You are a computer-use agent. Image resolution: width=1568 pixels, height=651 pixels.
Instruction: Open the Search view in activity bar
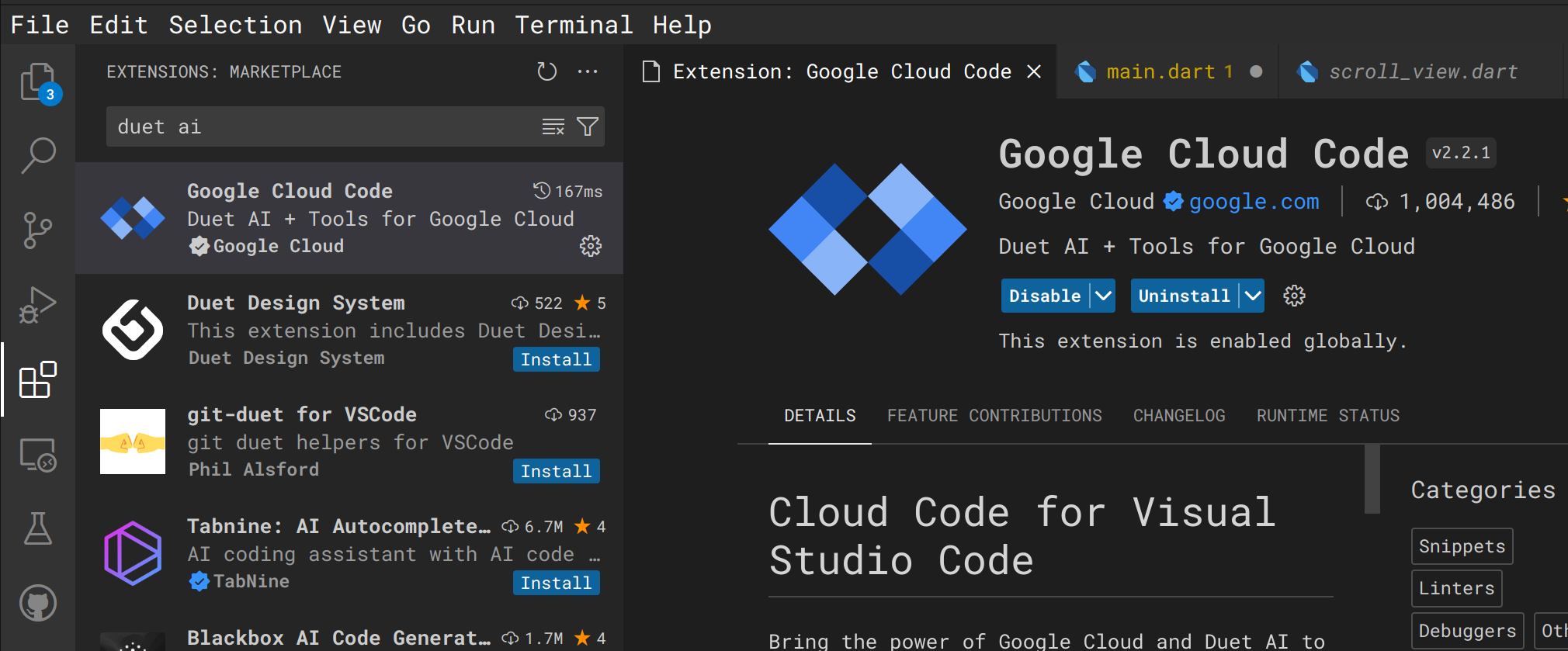coord(38,156)
